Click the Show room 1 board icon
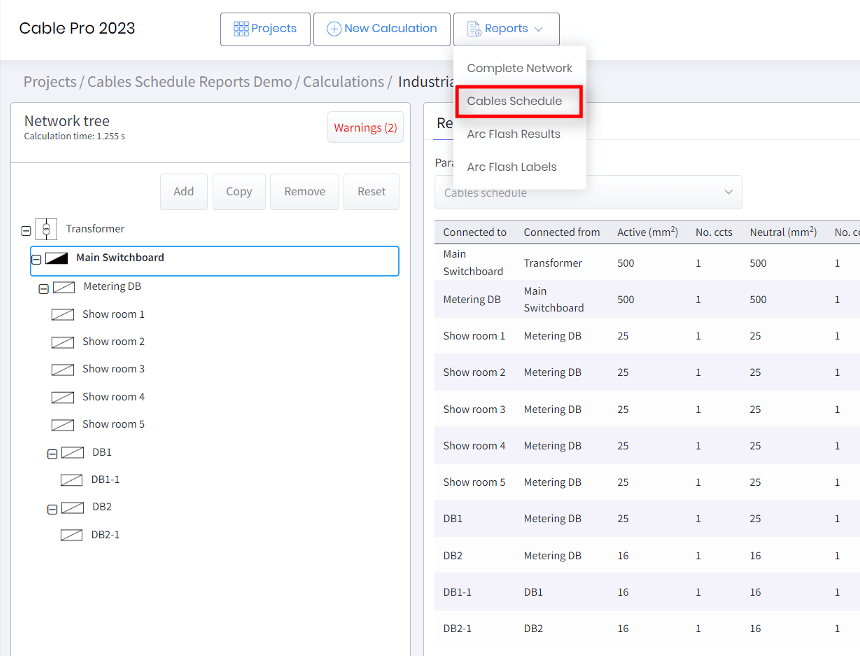 tap(62, 314)
